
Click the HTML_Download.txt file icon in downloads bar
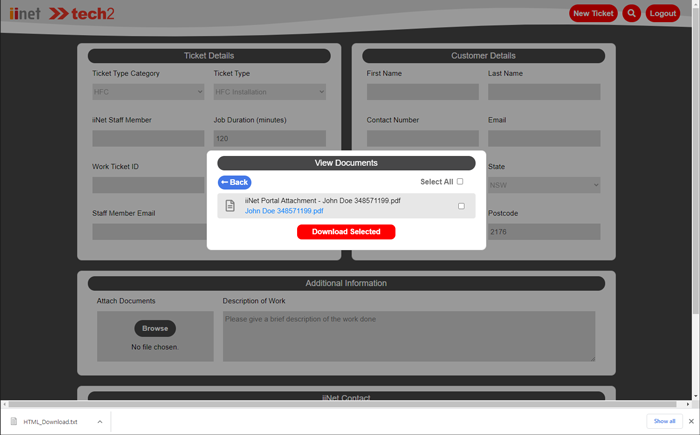click(x=14, y=421)
